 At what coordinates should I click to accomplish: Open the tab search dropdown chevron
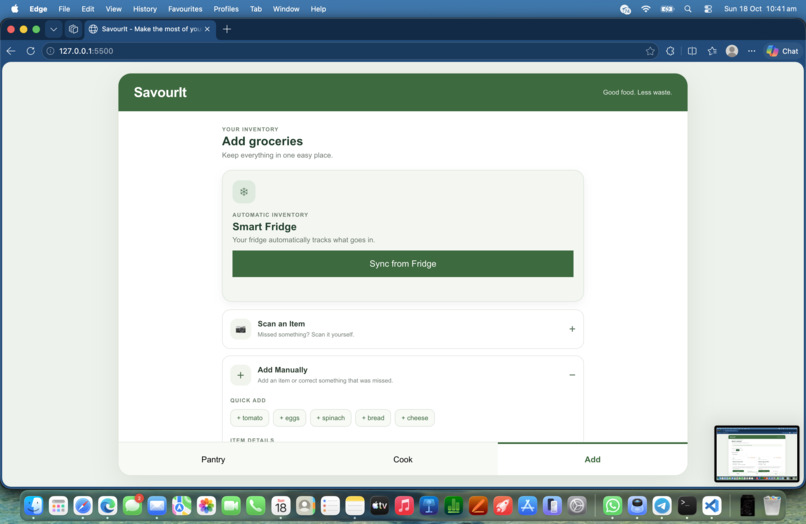pos(53,29)
